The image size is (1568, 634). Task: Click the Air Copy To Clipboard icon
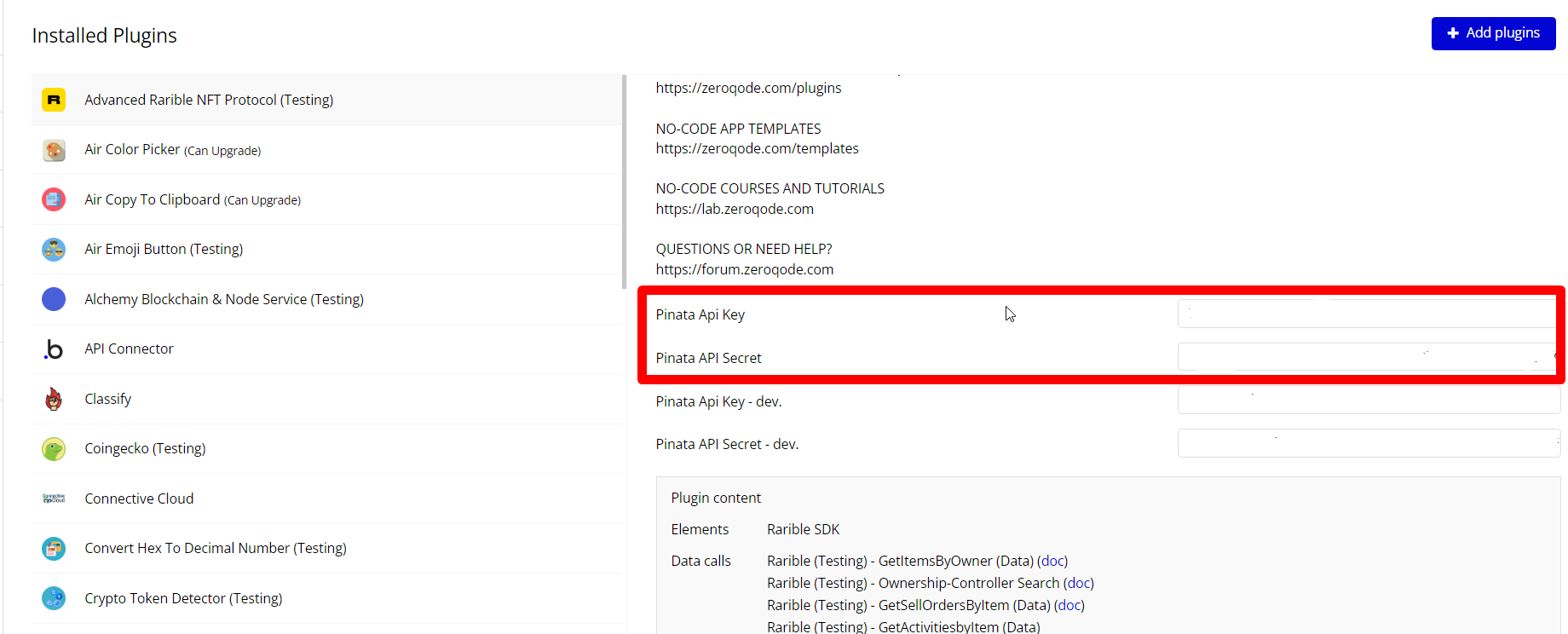54,199
